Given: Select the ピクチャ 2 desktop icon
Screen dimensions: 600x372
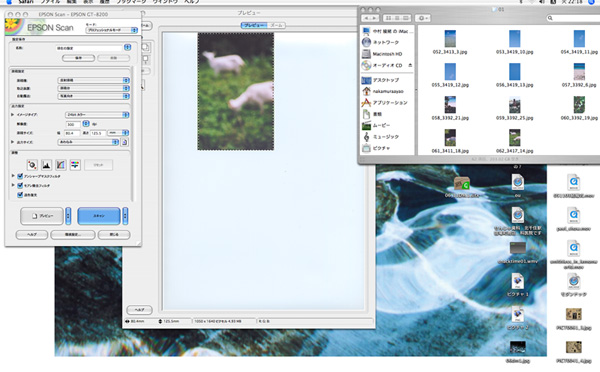Looking at the screenshot, I should tap(517, 315).
